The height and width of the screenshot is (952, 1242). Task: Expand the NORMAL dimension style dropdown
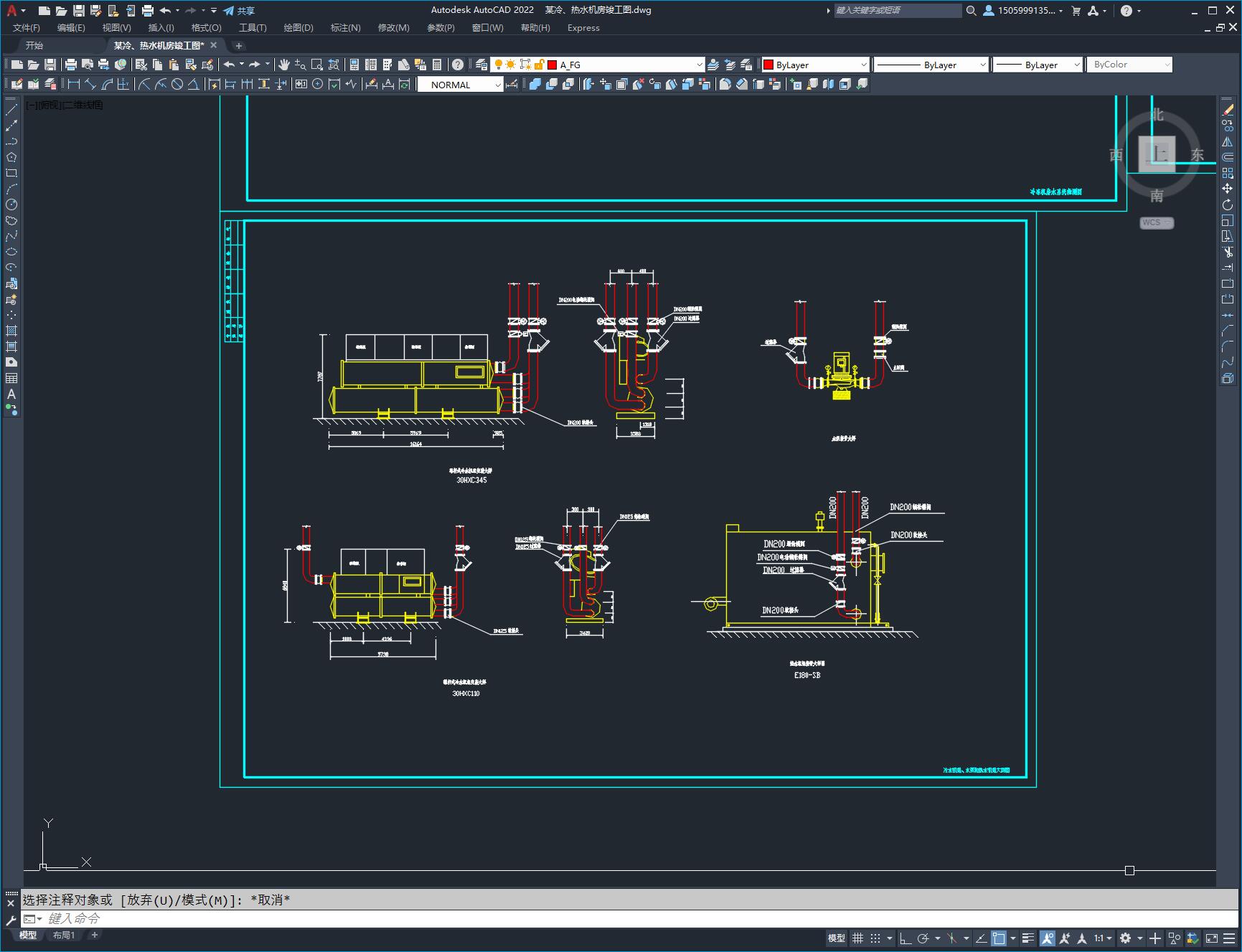(x=461, y=85)
